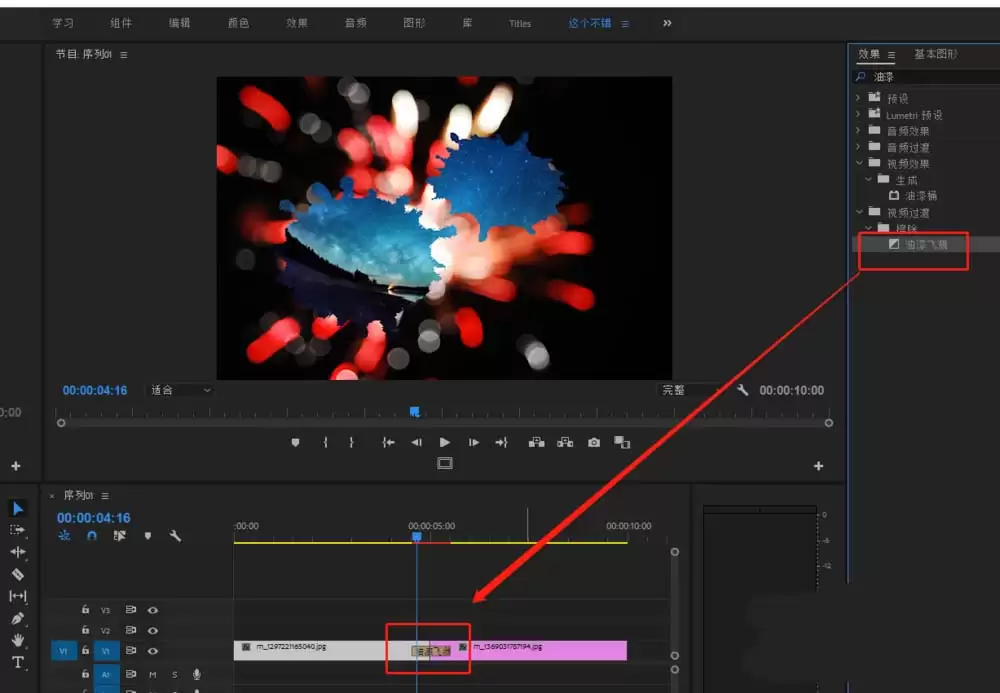Select the Pen tool on the left toolbar
1000x693 pixels.
point(17,618)
